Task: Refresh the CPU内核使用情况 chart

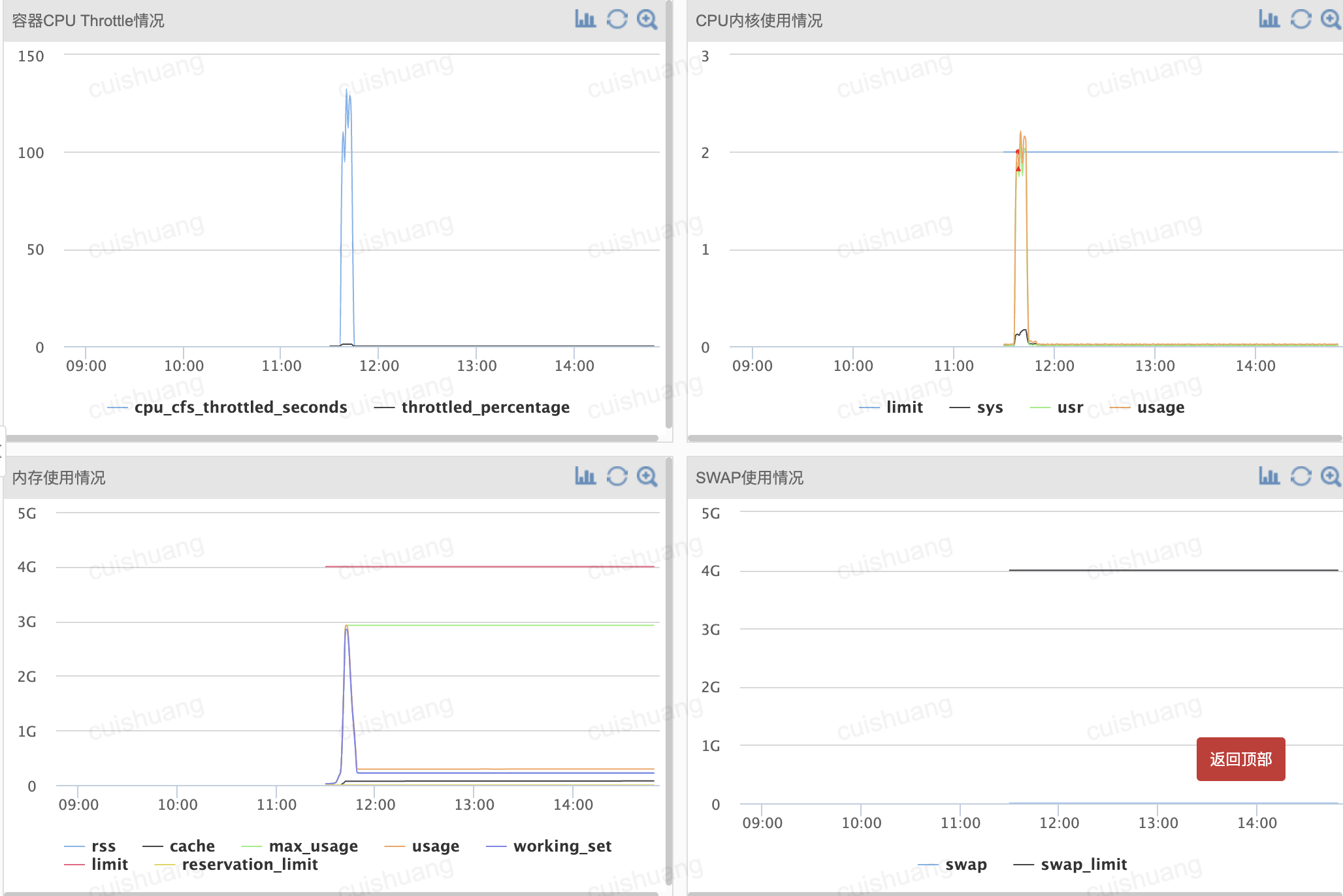Action: [x=1301, y=20]
